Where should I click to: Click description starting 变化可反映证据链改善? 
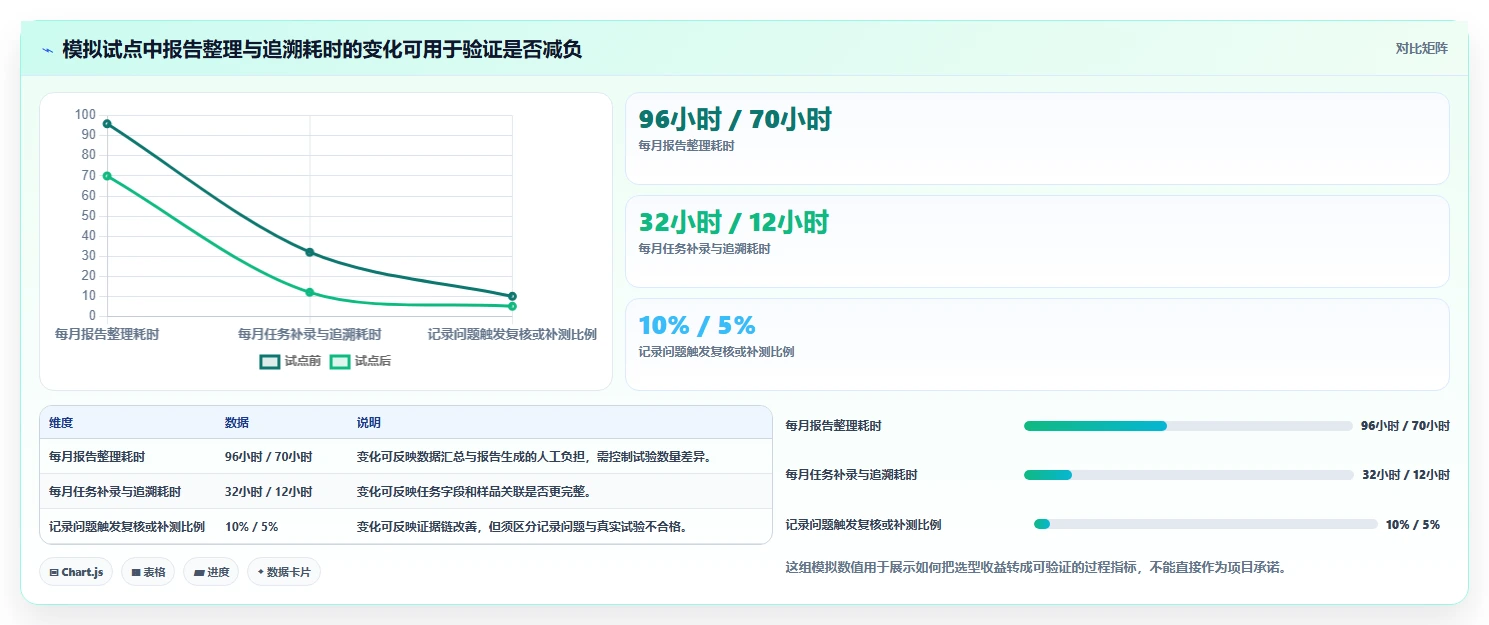(522, 527)
